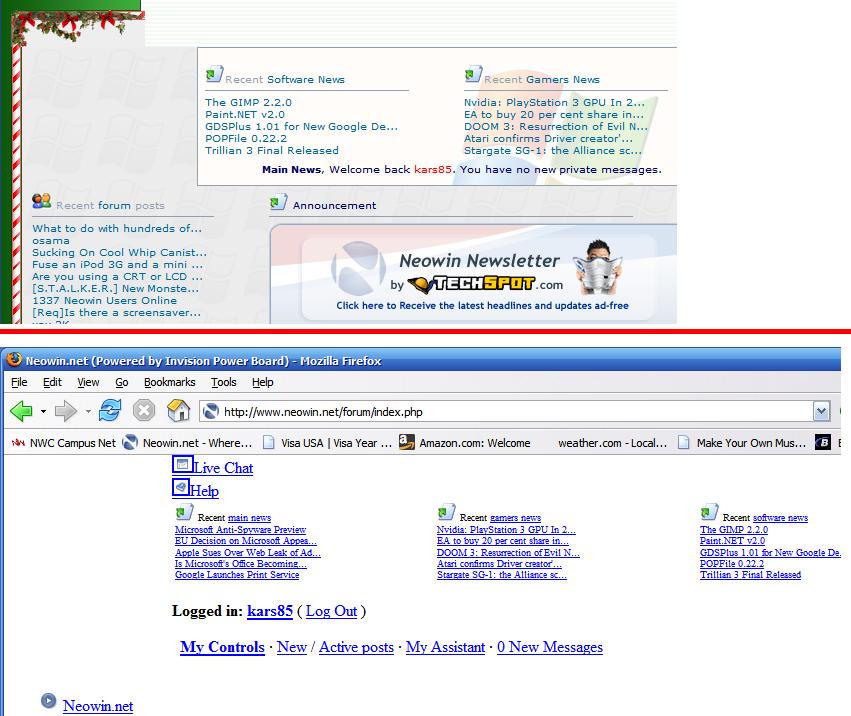The image size is (851, 716).
Task: Click the lower Recent software news icon
Action: (x=709, y=512)
